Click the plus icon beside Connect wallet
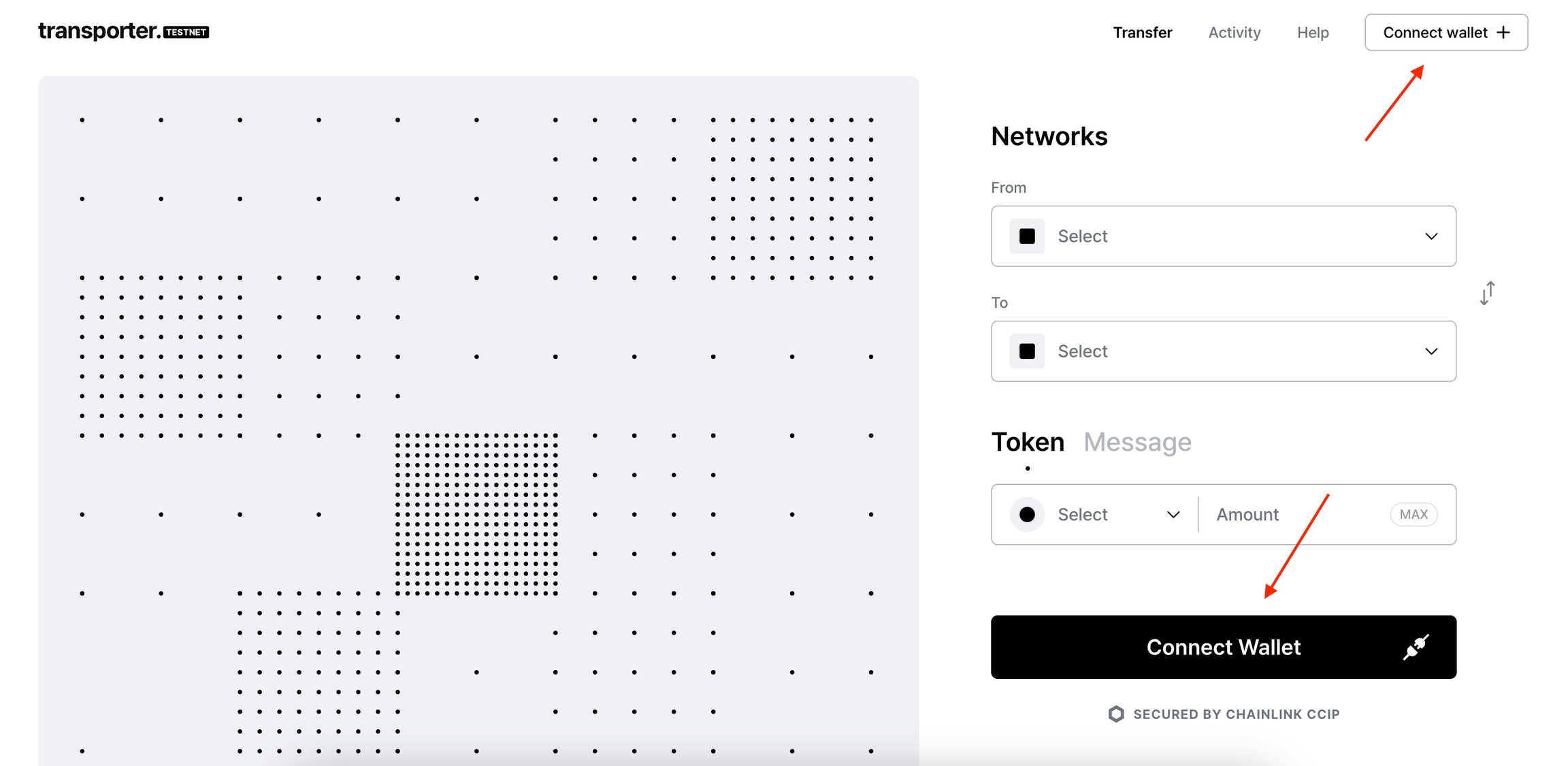The image size is (1568, 766). pos(1503,33)
